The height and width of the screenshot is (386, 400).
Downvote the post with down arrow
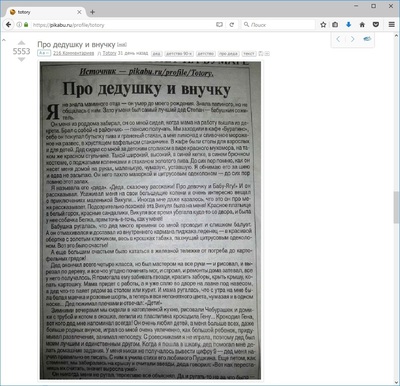[x=21, y=60]
